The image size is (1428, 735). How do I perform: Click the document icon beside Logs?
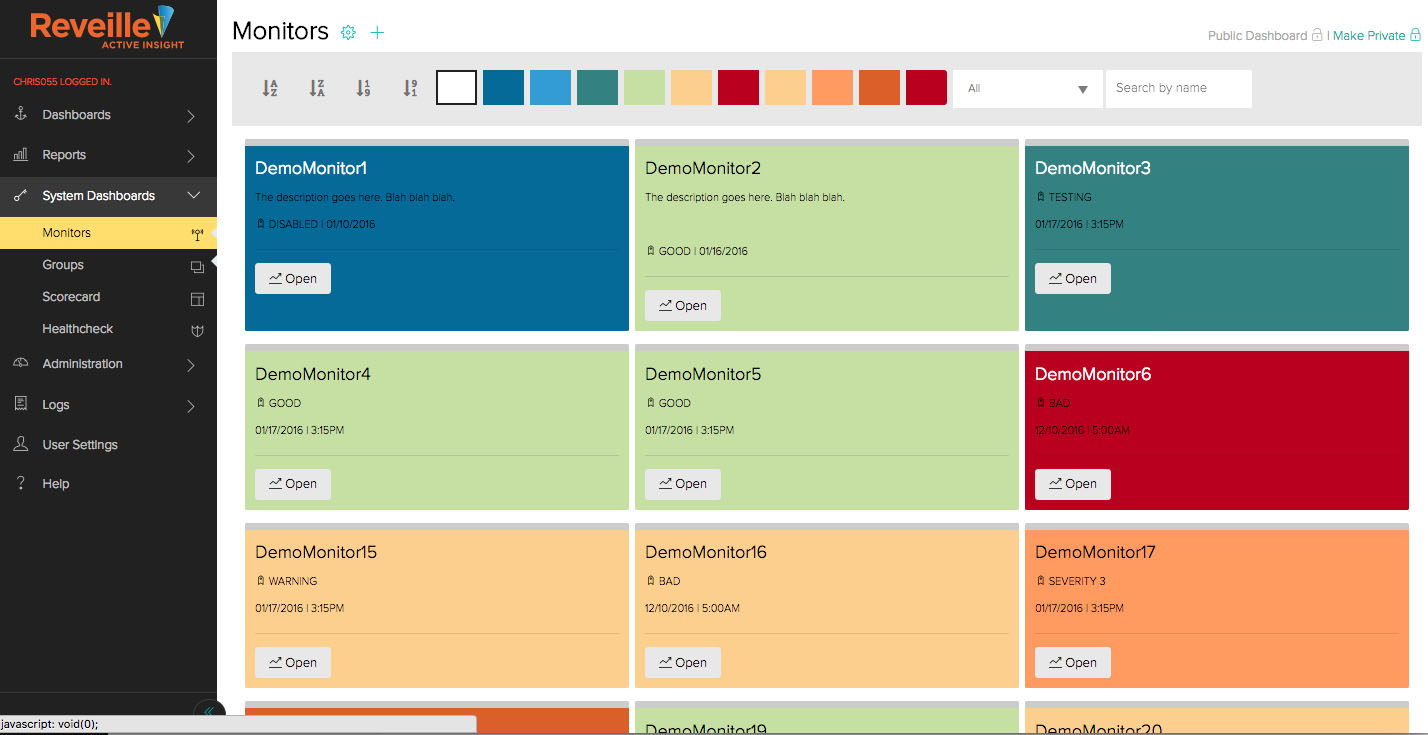point(20,404)
